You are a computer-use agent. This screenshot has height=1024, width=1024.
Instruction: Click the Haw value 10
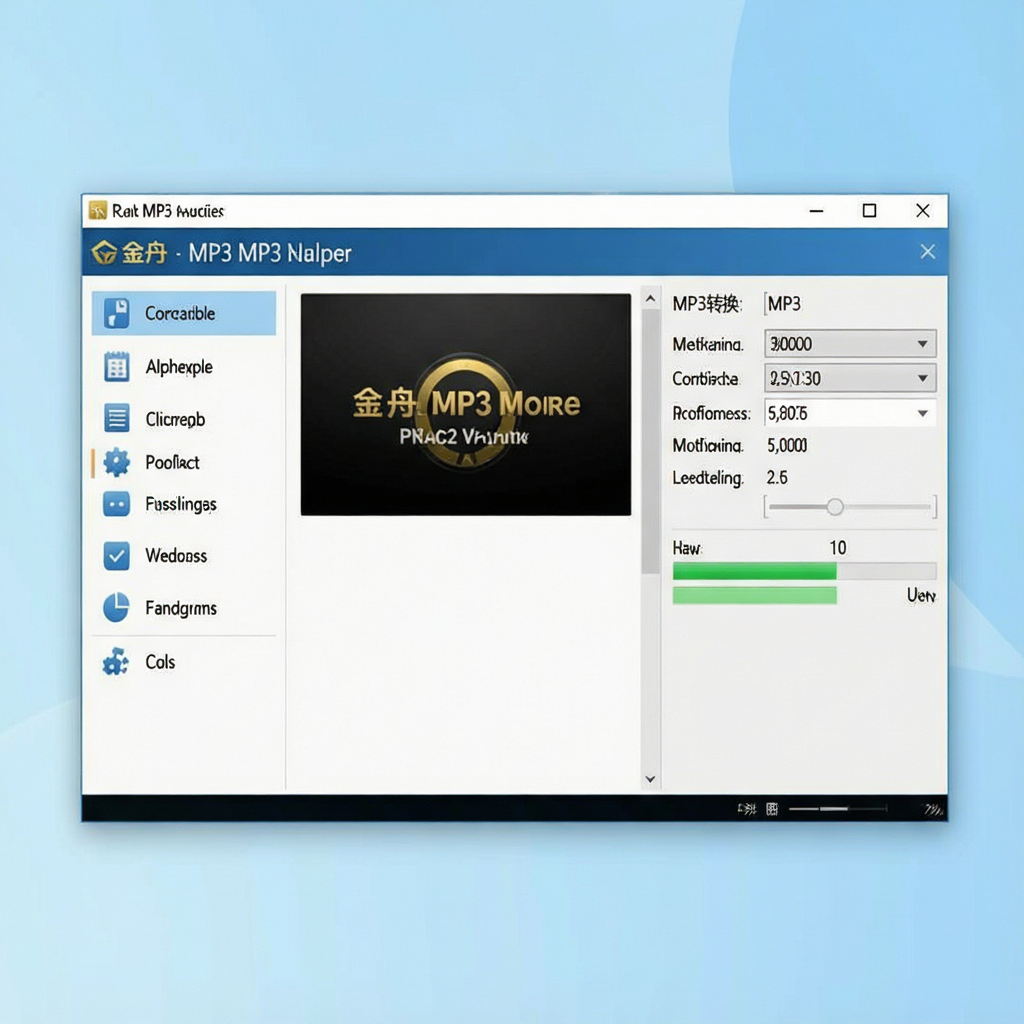coord(838,547)
